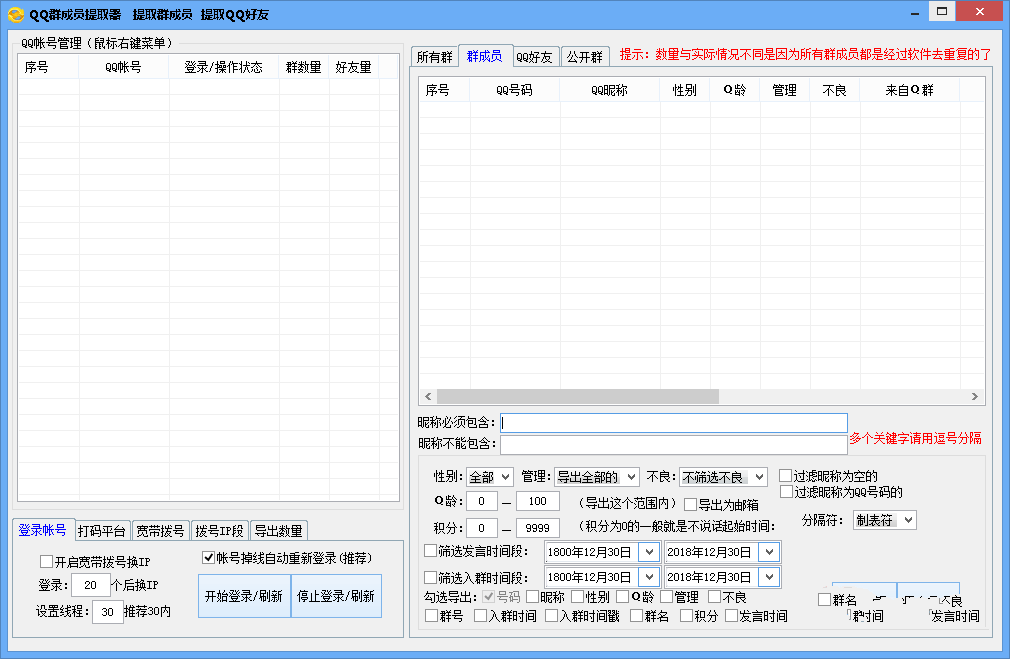
Task: Check the 群号 export checkbox
Action: (x=432, y=616)
